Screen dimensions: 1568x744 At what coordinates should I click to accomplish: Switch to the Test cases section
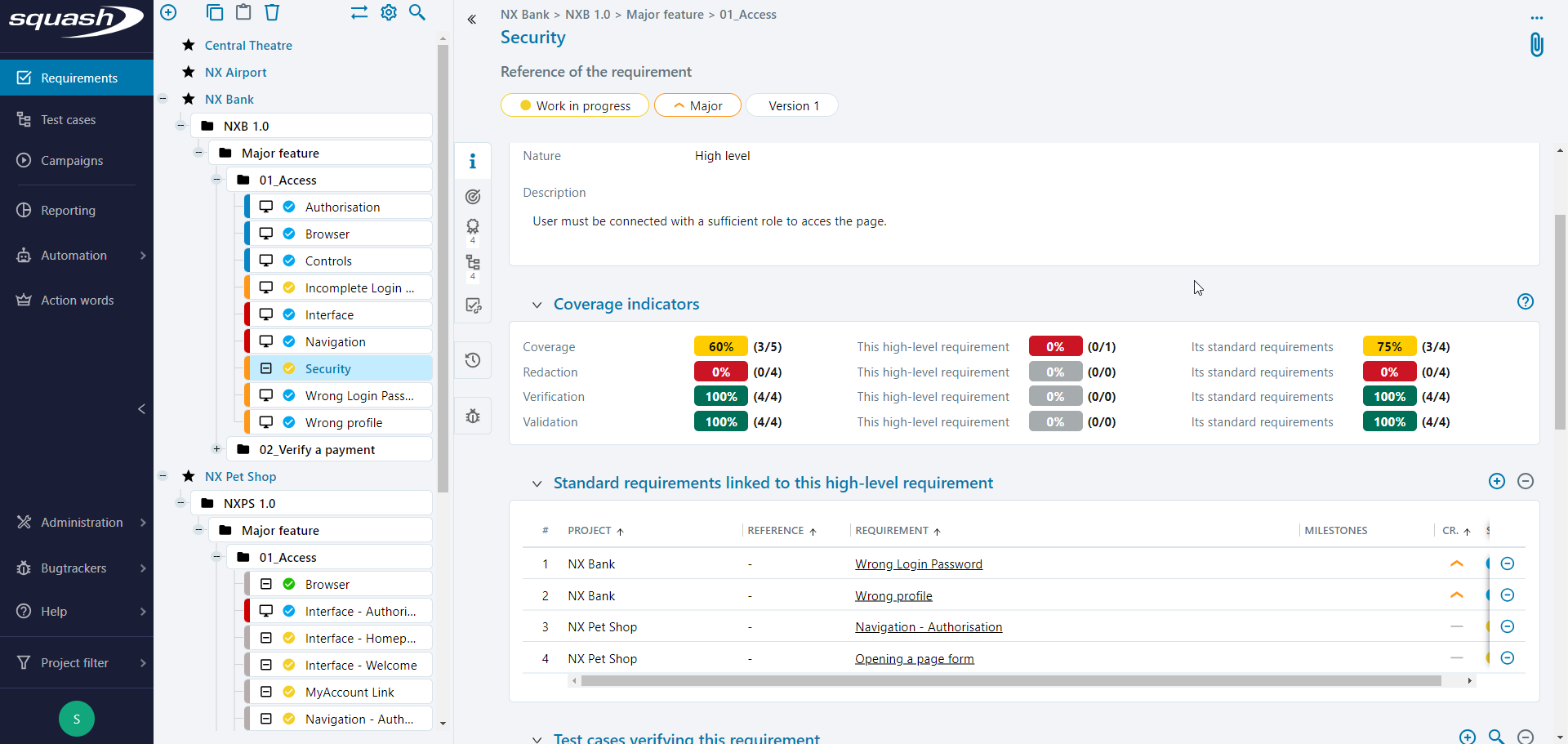click(69, 119)
